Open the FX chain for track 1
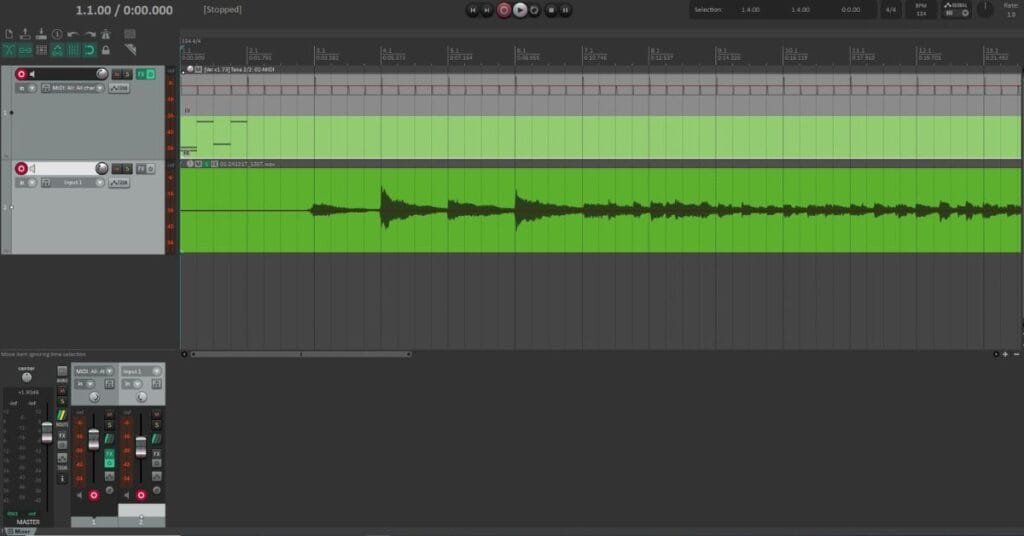Viewport: 1024px width, 536px height. (x=140, y=74)
